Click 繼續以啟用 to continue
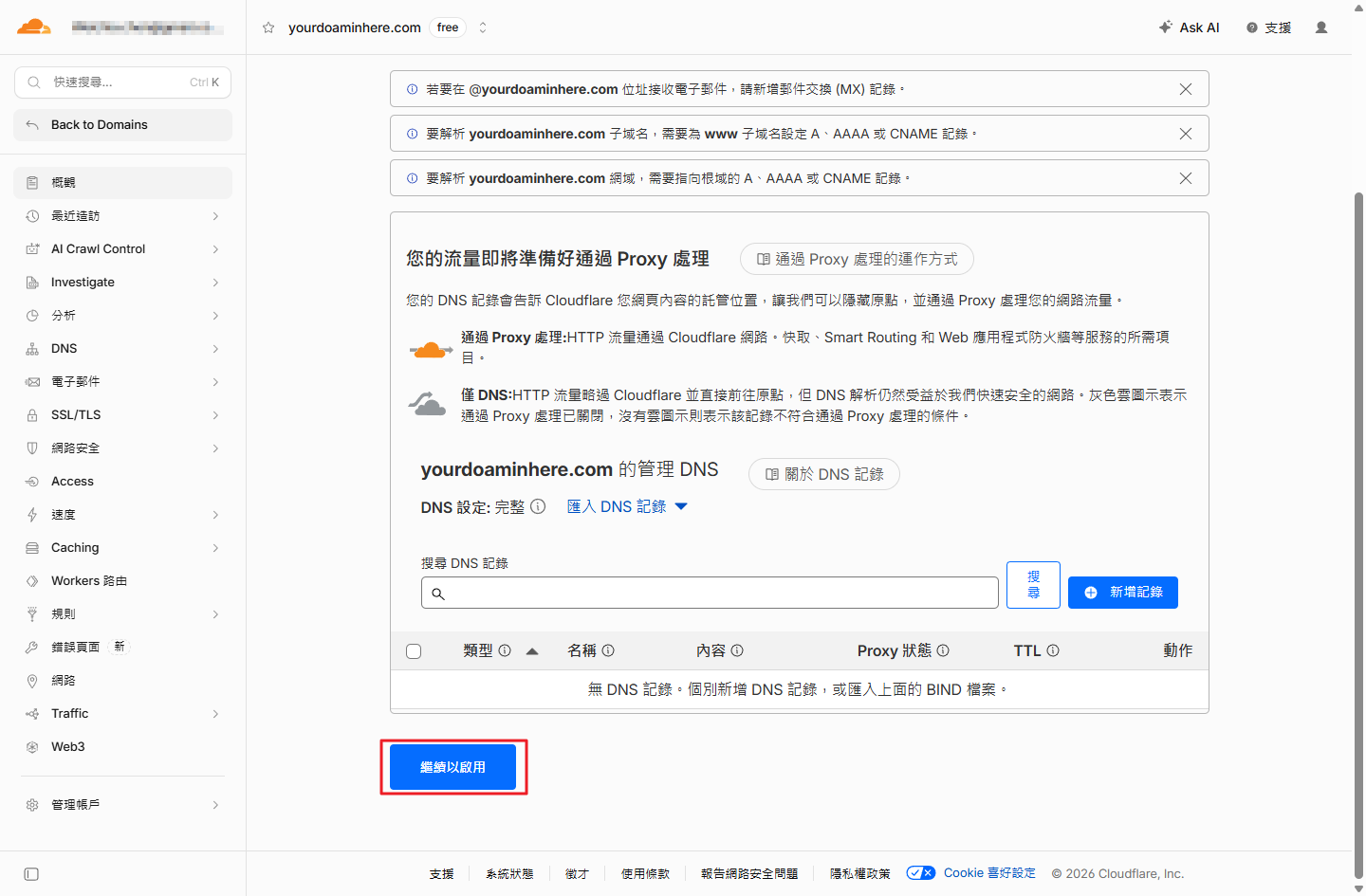Image resolution: width=1366 pixels, height=896 pixels. [x=453, y=767]
